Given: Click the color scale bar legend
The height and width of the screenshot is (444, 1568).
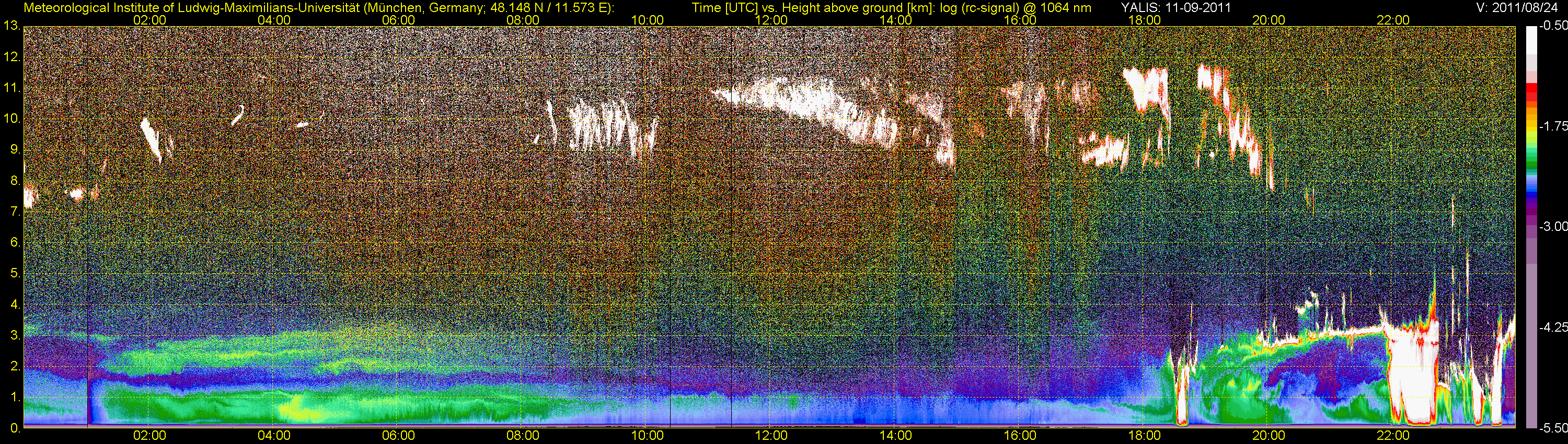Looking at the screenshot, I should pyautogui.click(x=1530, y=227).
